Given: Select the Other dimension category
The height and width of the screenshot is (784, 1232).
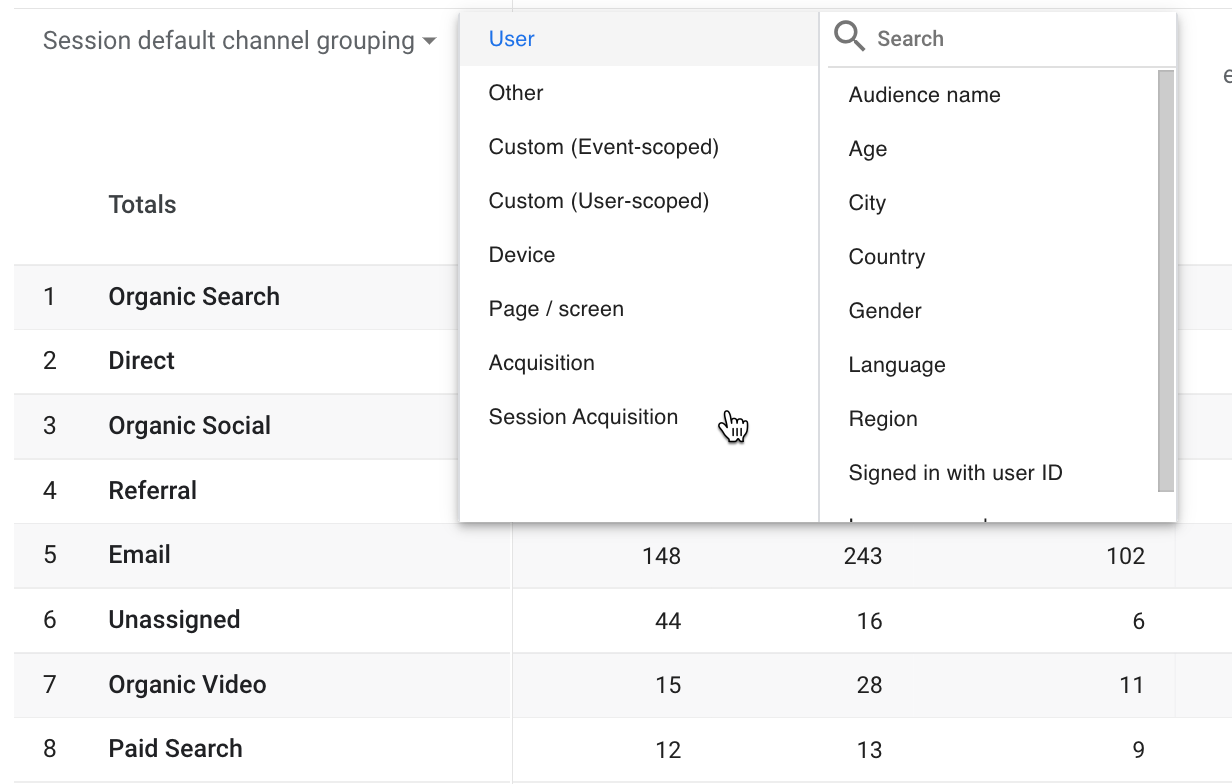Looking at the screenshot, I should click(516, 93).
